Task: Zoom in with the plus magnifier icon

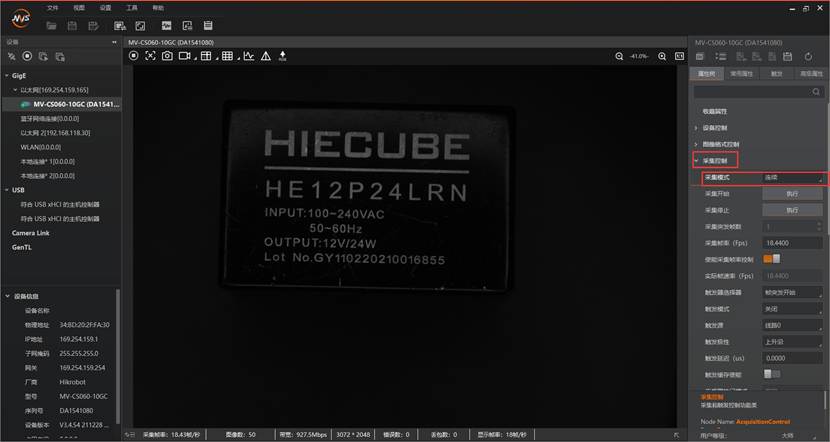Action: point(662,56)
